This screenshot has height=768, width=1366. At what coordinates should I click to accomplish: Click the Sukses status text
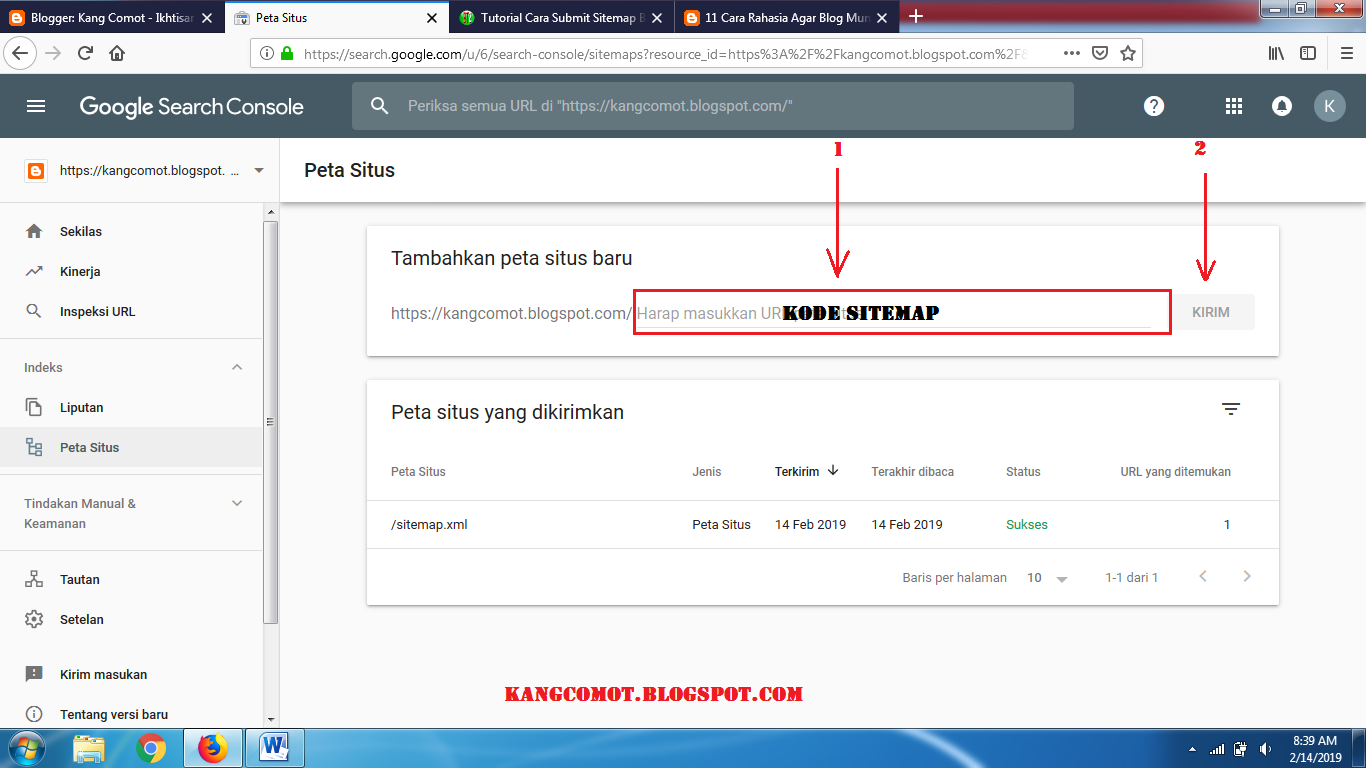(1027, 524)
